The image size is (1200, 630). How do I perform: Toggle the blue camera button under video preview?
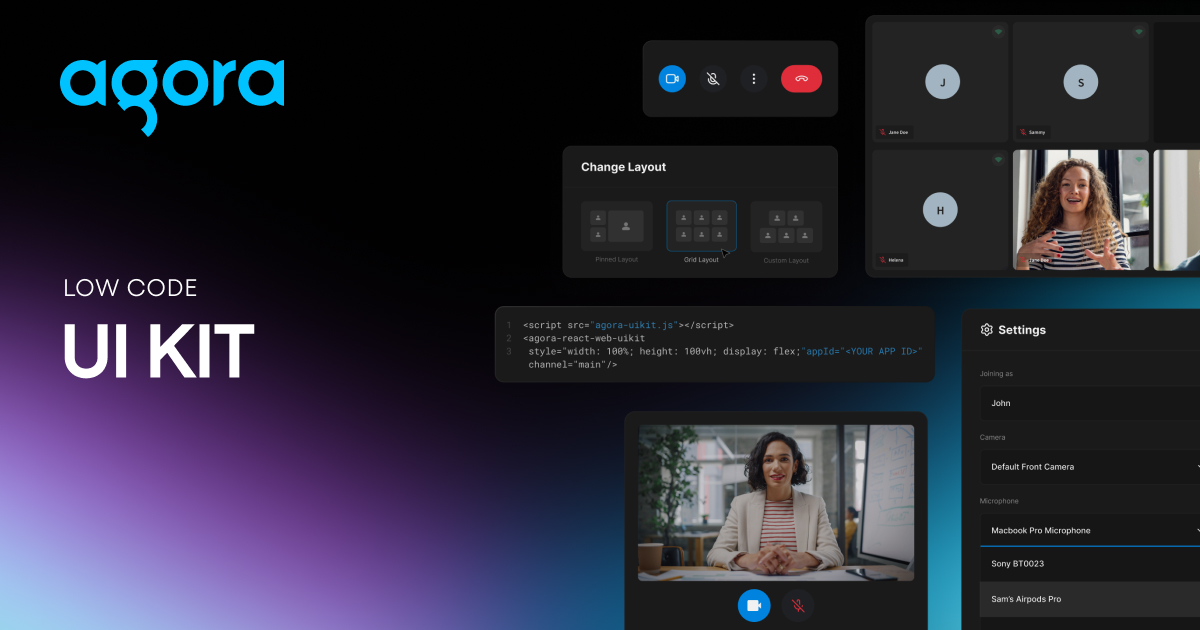pos(755,605)
